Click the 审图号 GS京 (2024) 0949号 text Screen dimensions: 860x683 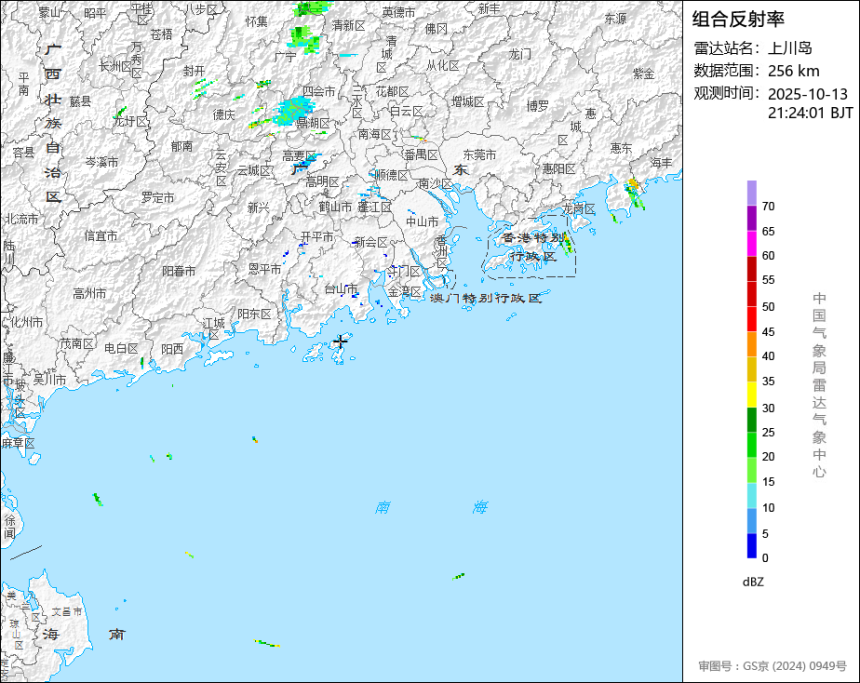pyautogui.click(x=772, y=666)
